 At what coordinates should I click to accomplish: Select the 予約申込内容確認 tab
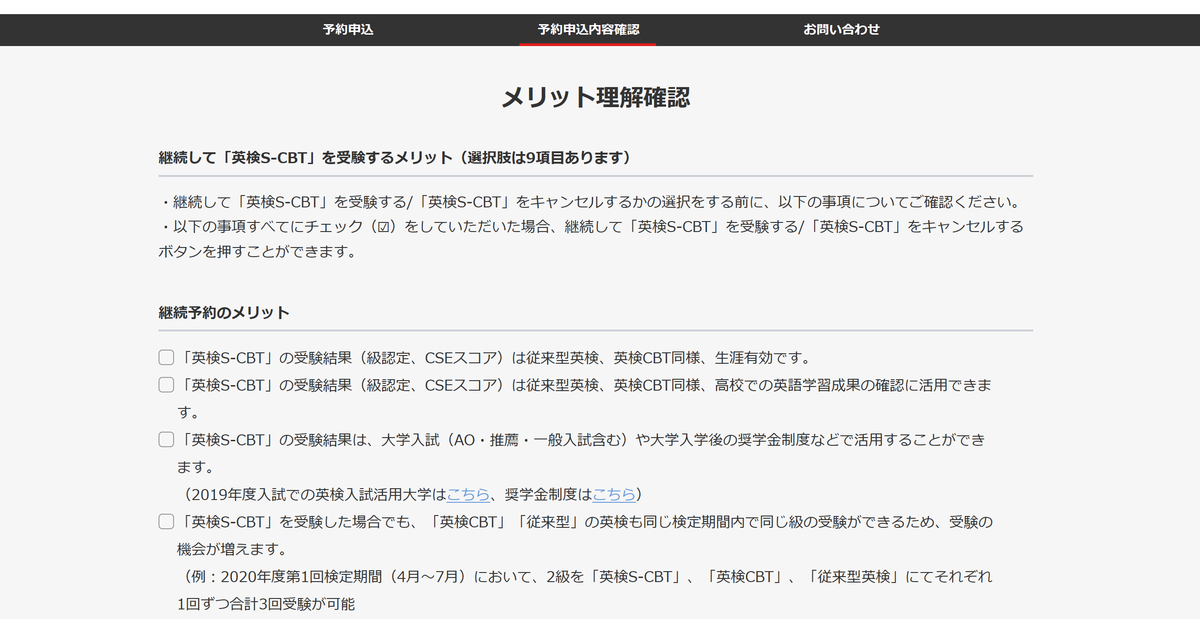pyautogui.click(x=588, y=30)
